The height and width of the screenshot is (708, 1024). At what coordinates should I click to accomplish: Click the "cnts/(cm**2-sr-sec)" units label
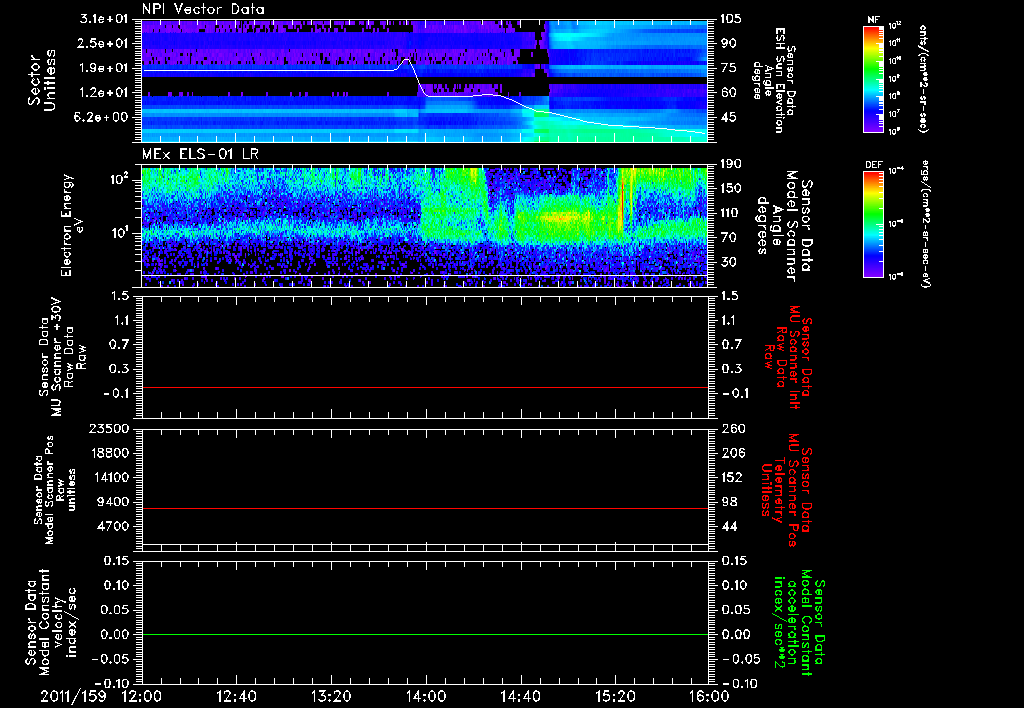click(923, 79)
